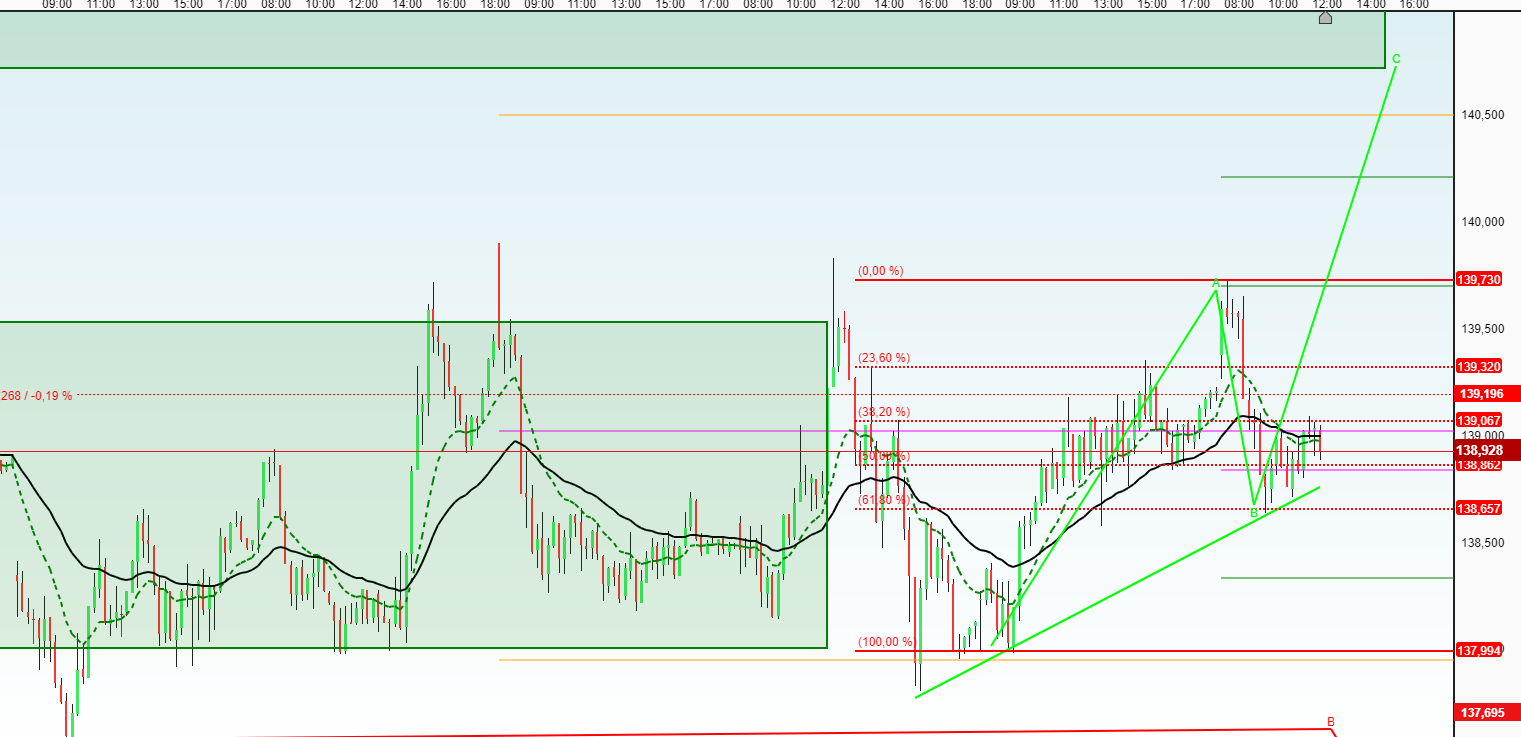Click the green wave label B
This screenshot has width=1521, height=737.
(x=1254, y=513)
